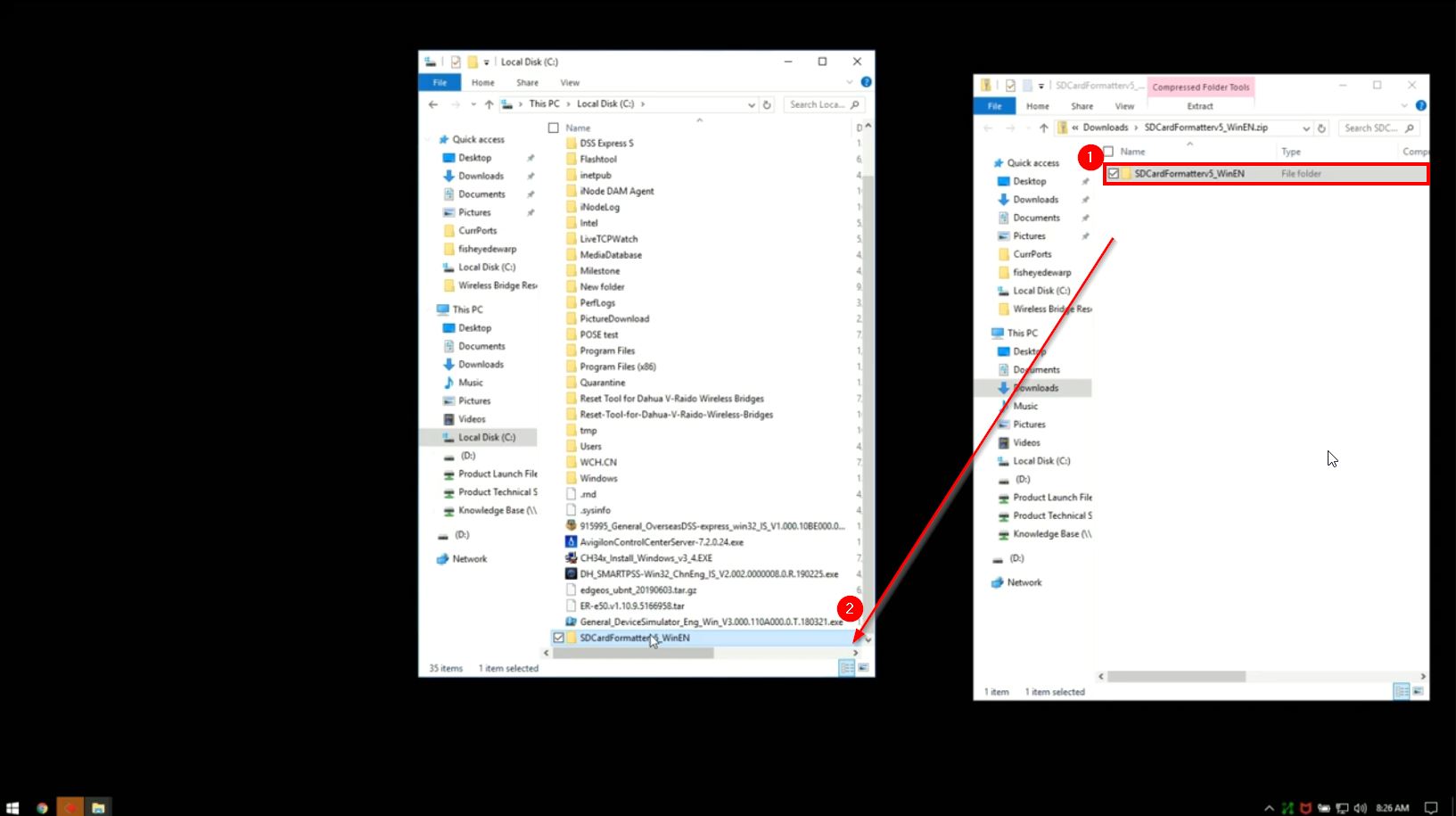Open address bar history dropdown in Local Disk (C:) window
Image resolution: width=1456 pixels, height=816 pixels.
752,104
